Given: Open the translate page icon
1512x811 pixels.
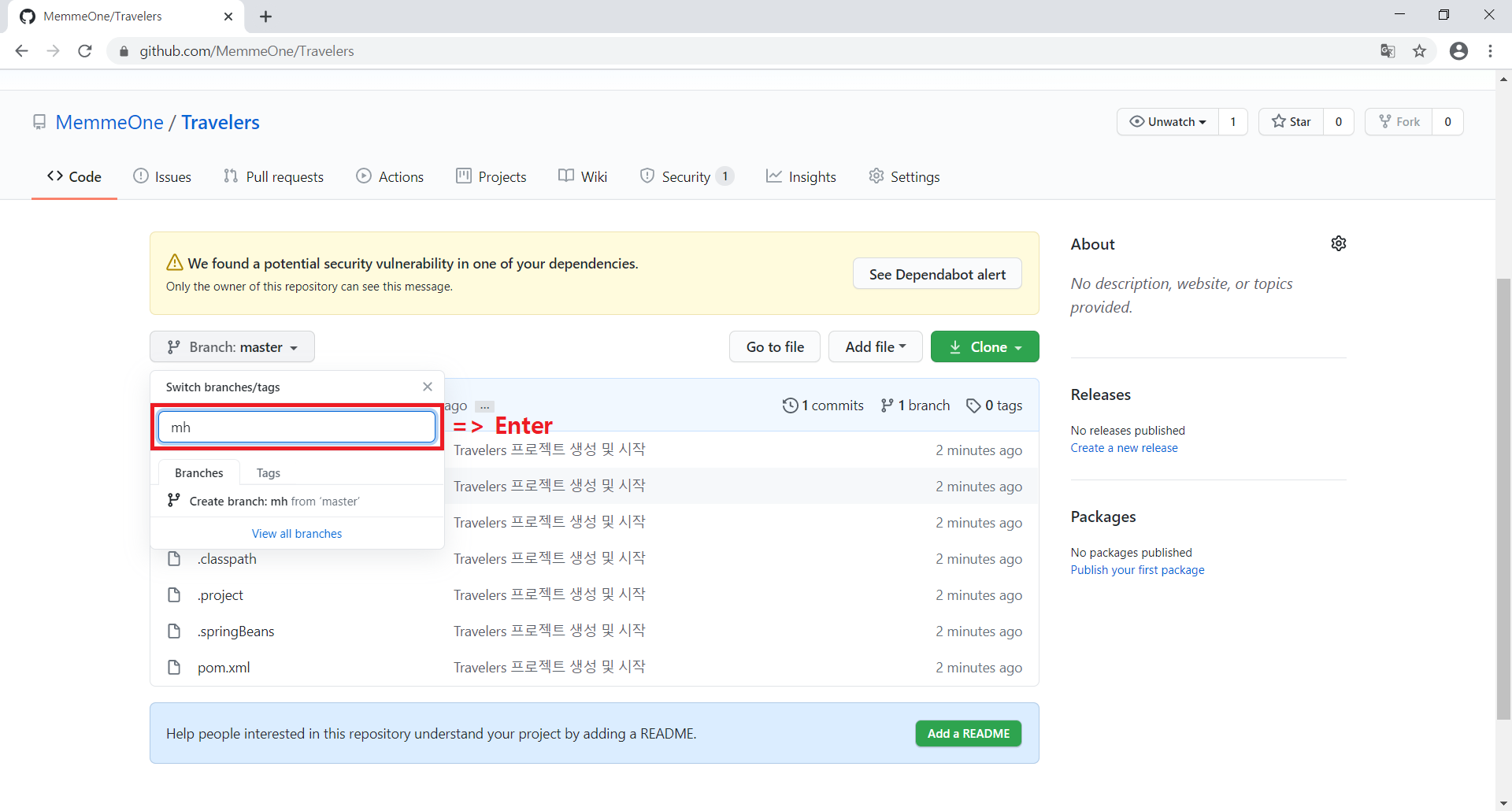Looking at the screenshot, I should tap(1388, 51).
